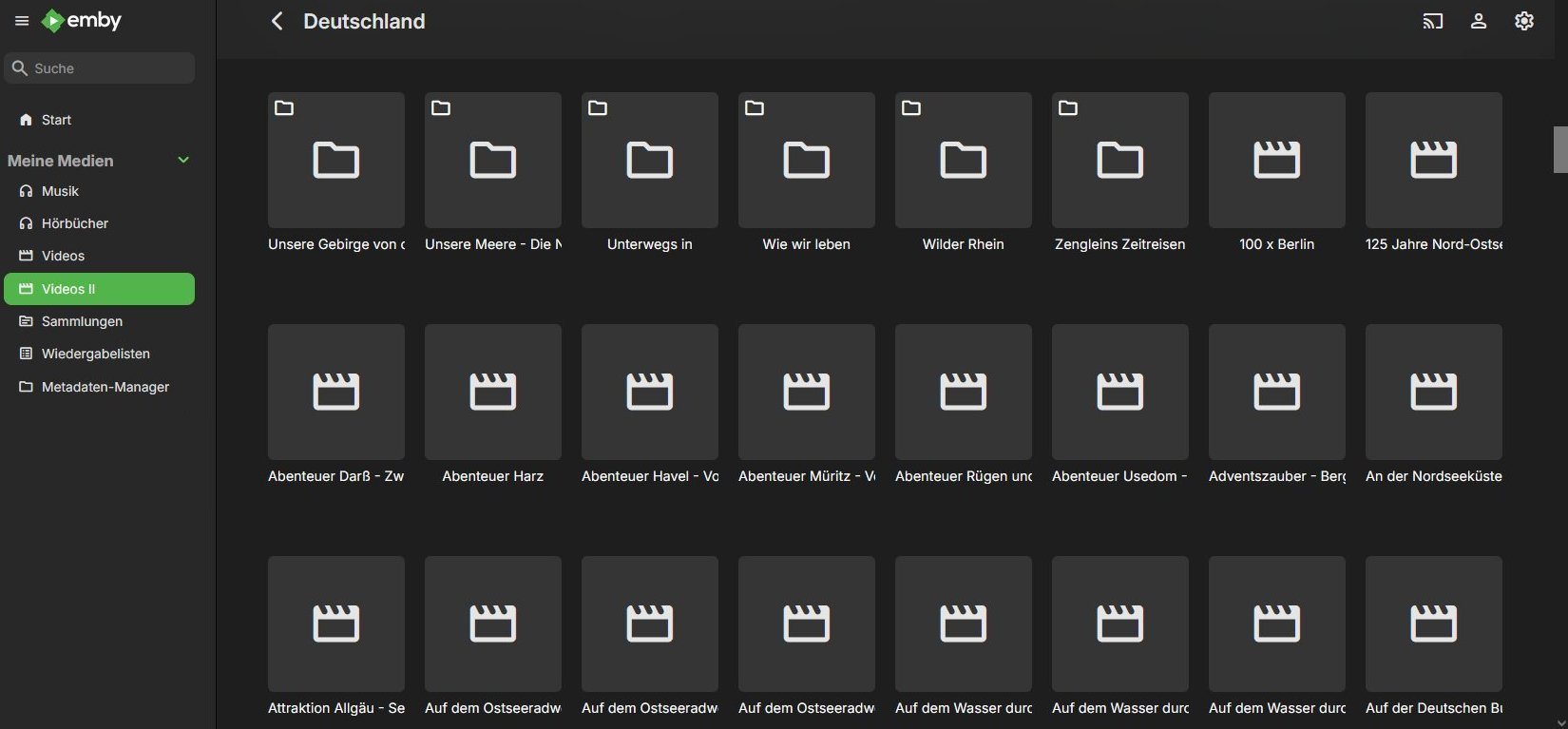Open the cast to device icon
Image resolution: width=1568 pixels, height=729 pixels.
tap(1432, 21)
